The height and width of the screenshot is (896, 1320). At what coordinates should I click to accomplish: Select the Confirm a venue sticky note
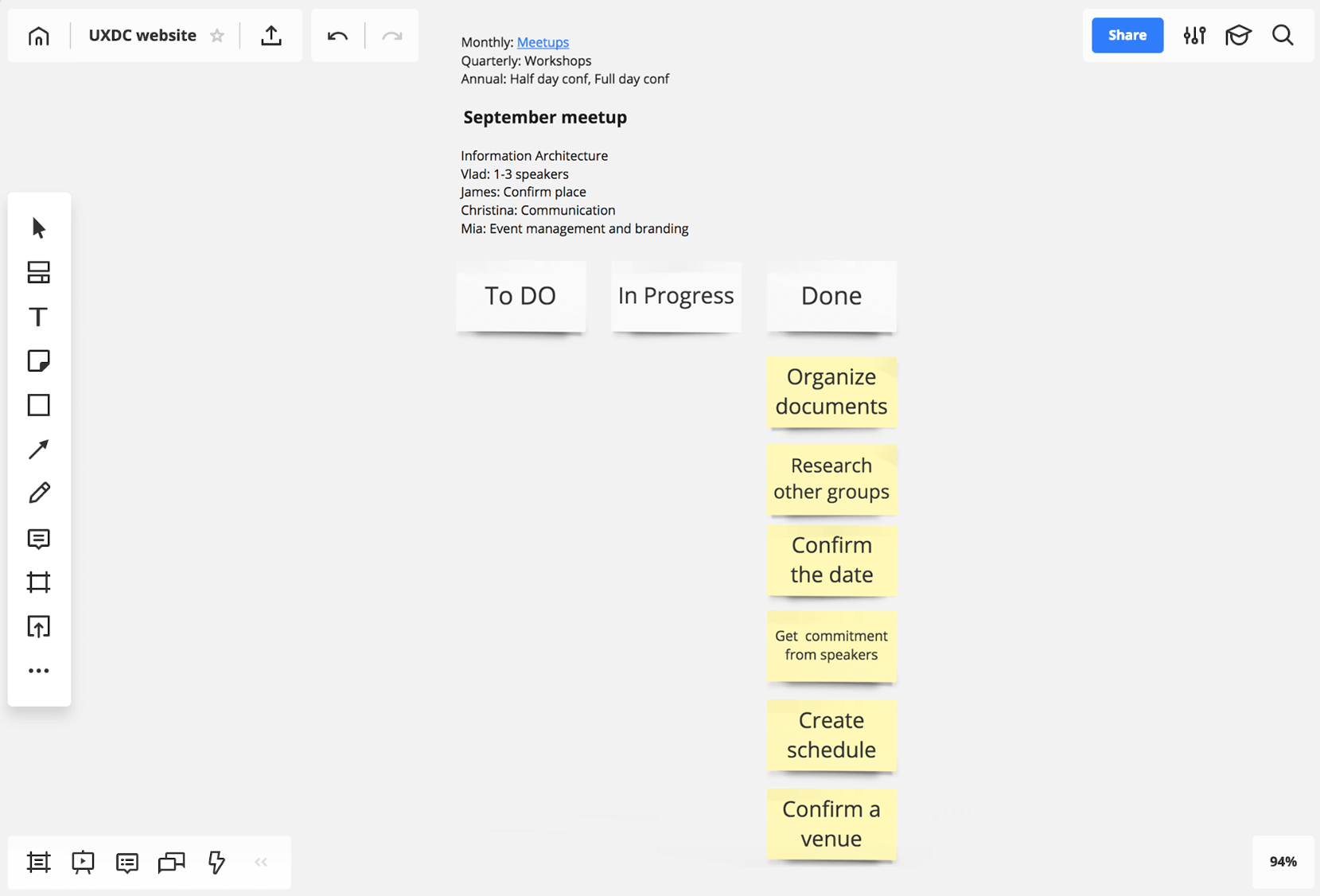831,824
